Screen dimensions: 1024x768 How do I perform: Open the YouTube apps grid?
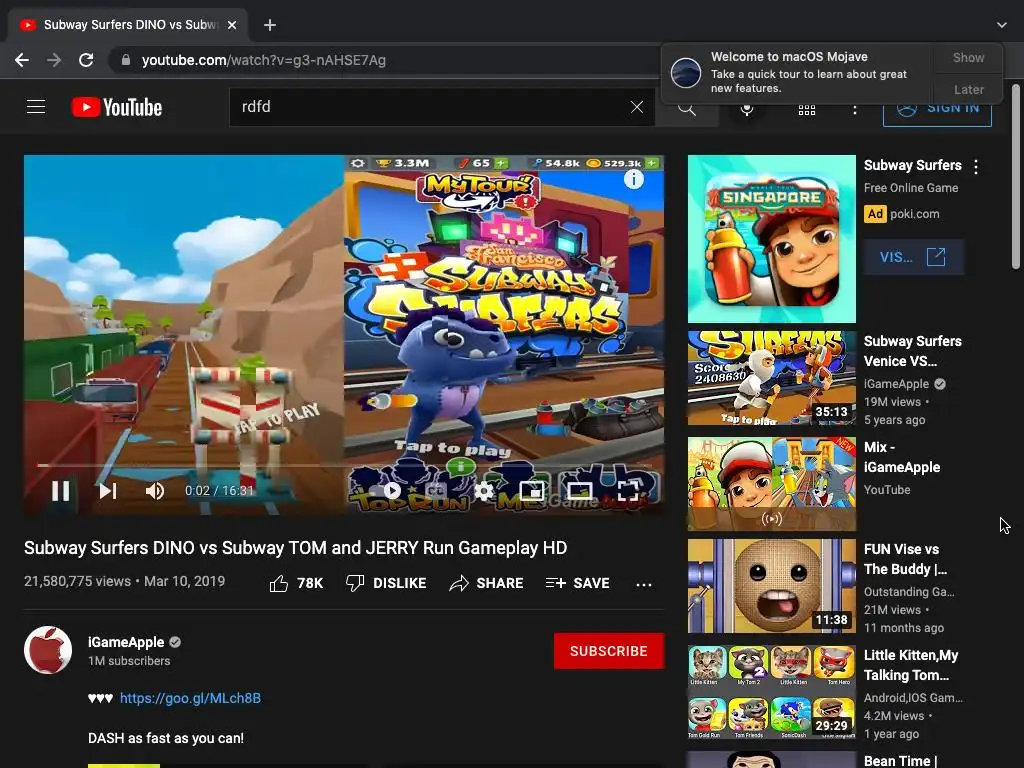coord(807,110)
